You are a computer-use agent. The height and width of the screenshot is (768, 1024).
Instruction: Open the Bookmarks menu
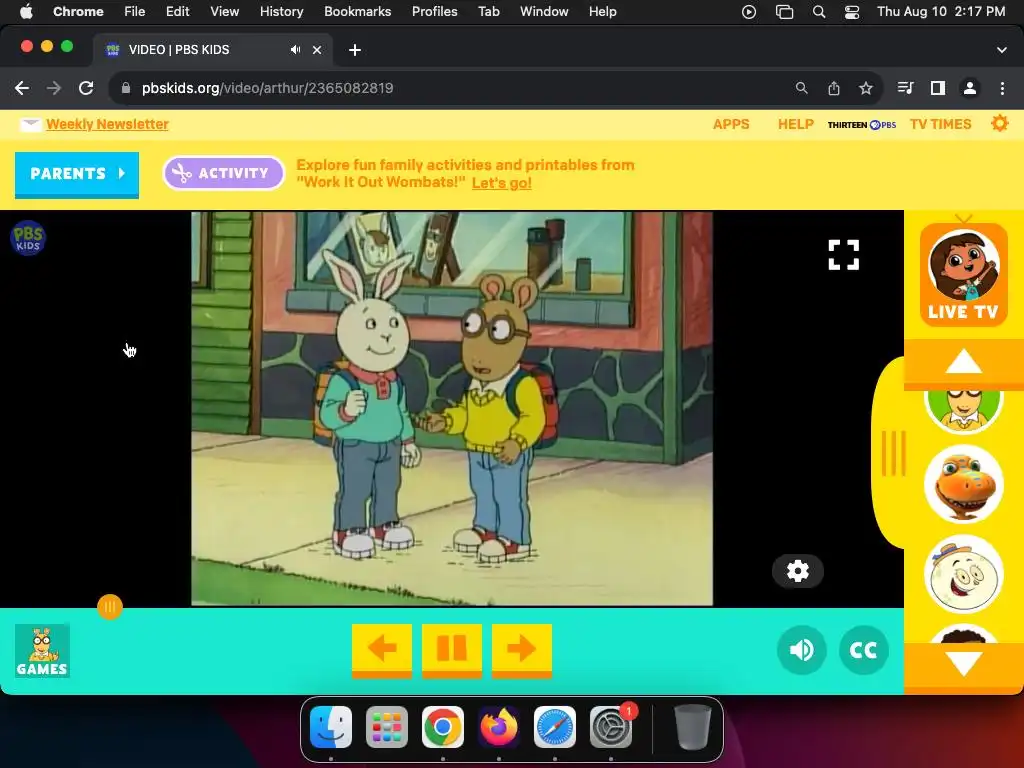(x=357, y=12)
